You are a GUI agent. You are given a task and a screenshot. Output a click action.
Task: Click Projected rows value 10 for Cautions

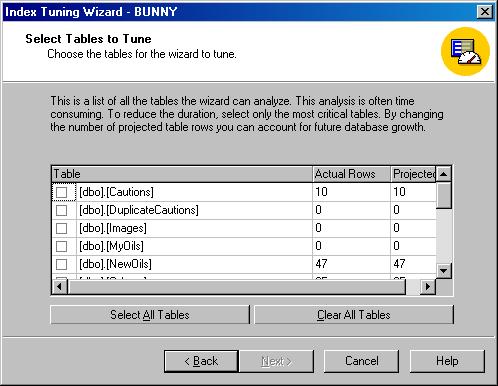click(399, 192)
